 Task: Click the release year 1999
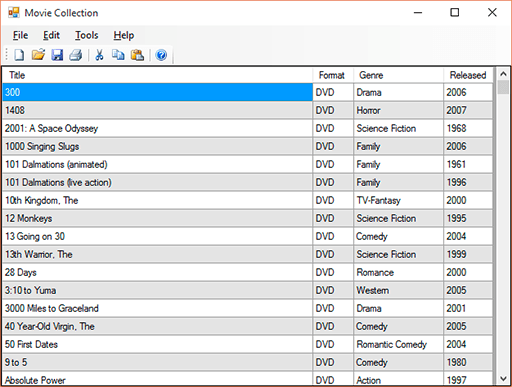click(x=468, y=254)
